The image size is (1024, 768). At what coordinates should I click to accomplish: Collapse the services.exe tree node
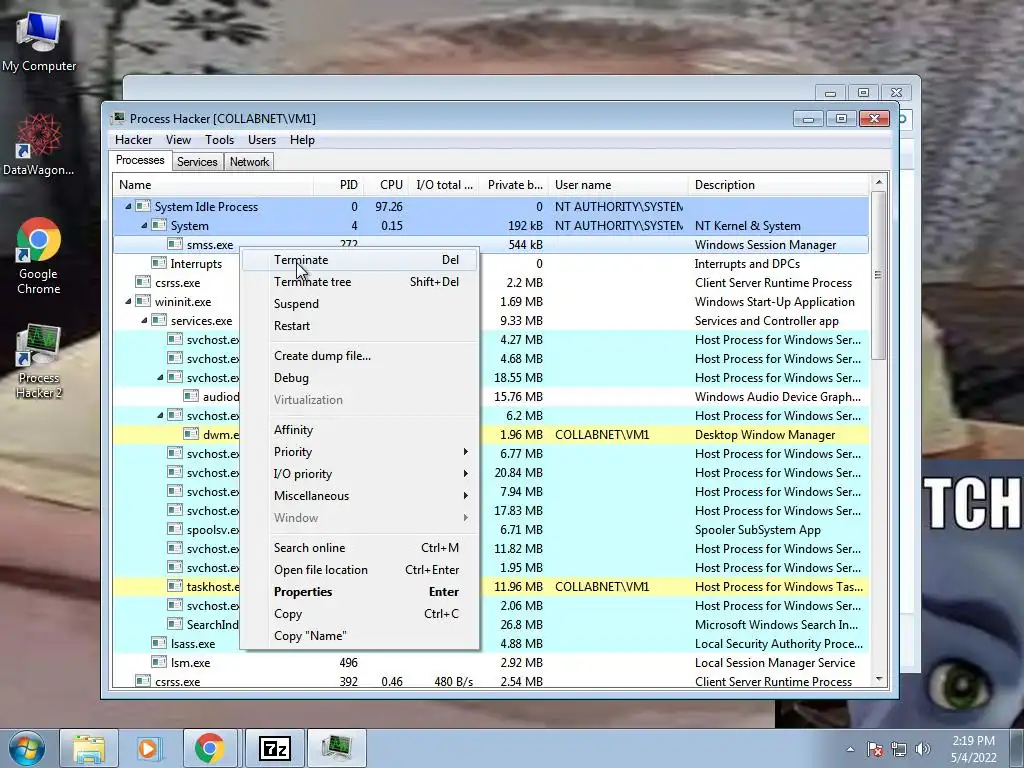(144, 321)
